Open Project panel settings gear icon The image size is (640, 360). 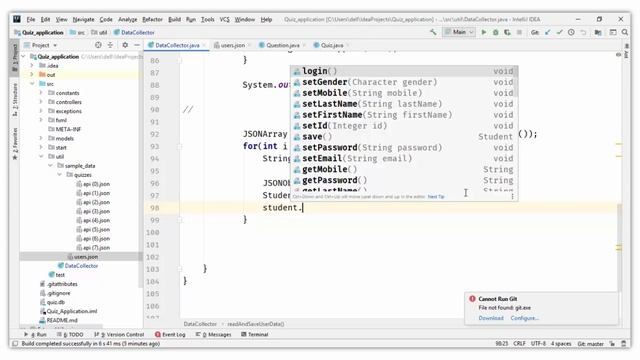[125, 45]
